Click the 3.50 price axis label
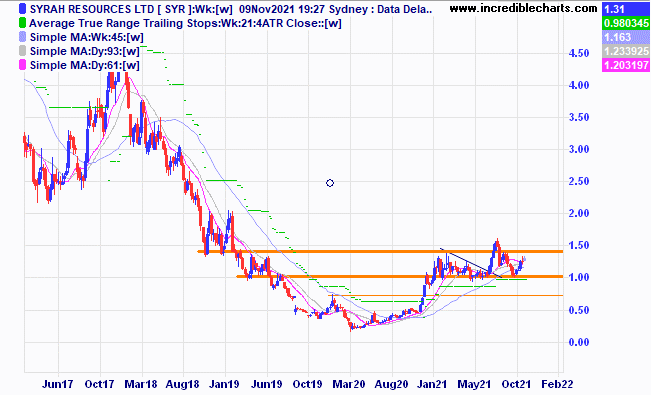 pyautogui.click(x=579, y=117)
